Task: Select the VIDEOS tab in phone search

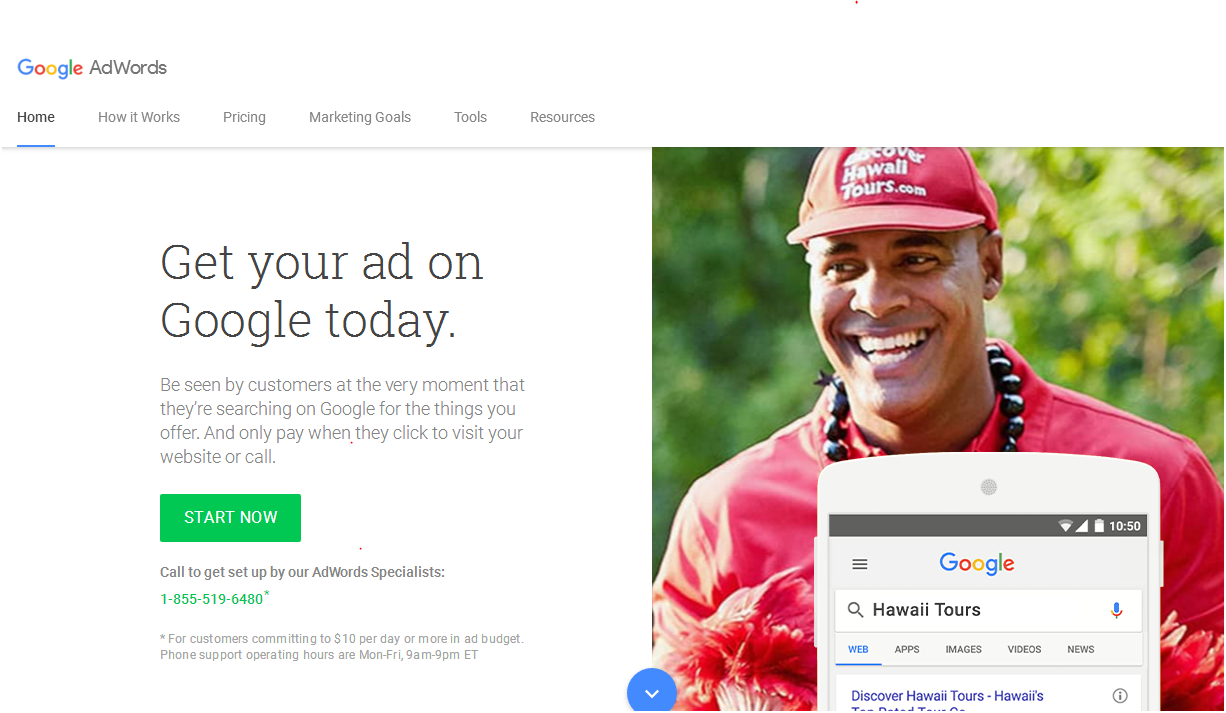Action: 1024,649
